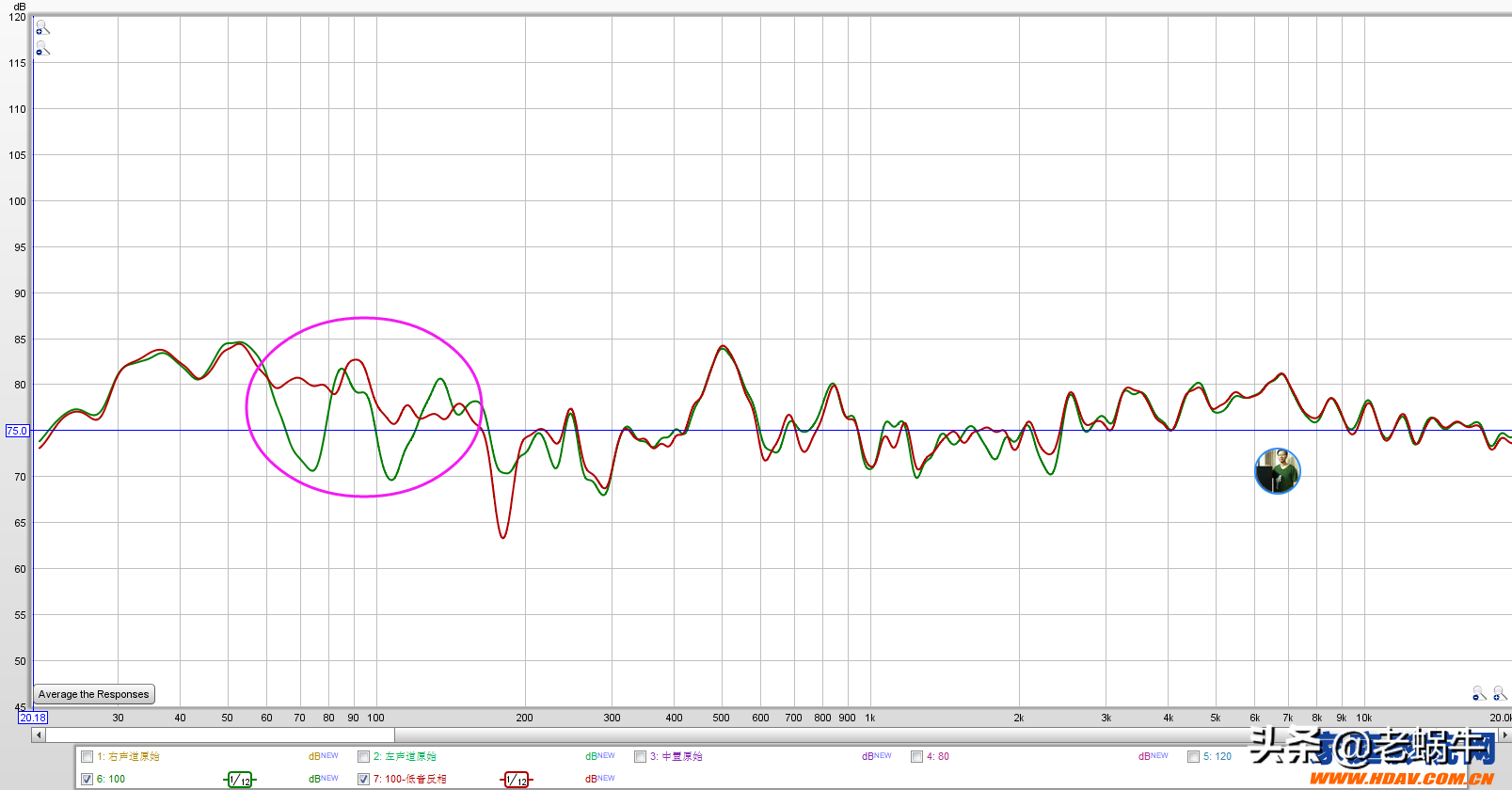Click the circular avatar thumbnail on graph
This screenshot has width=1512, height=790.
coord(1277,471)
